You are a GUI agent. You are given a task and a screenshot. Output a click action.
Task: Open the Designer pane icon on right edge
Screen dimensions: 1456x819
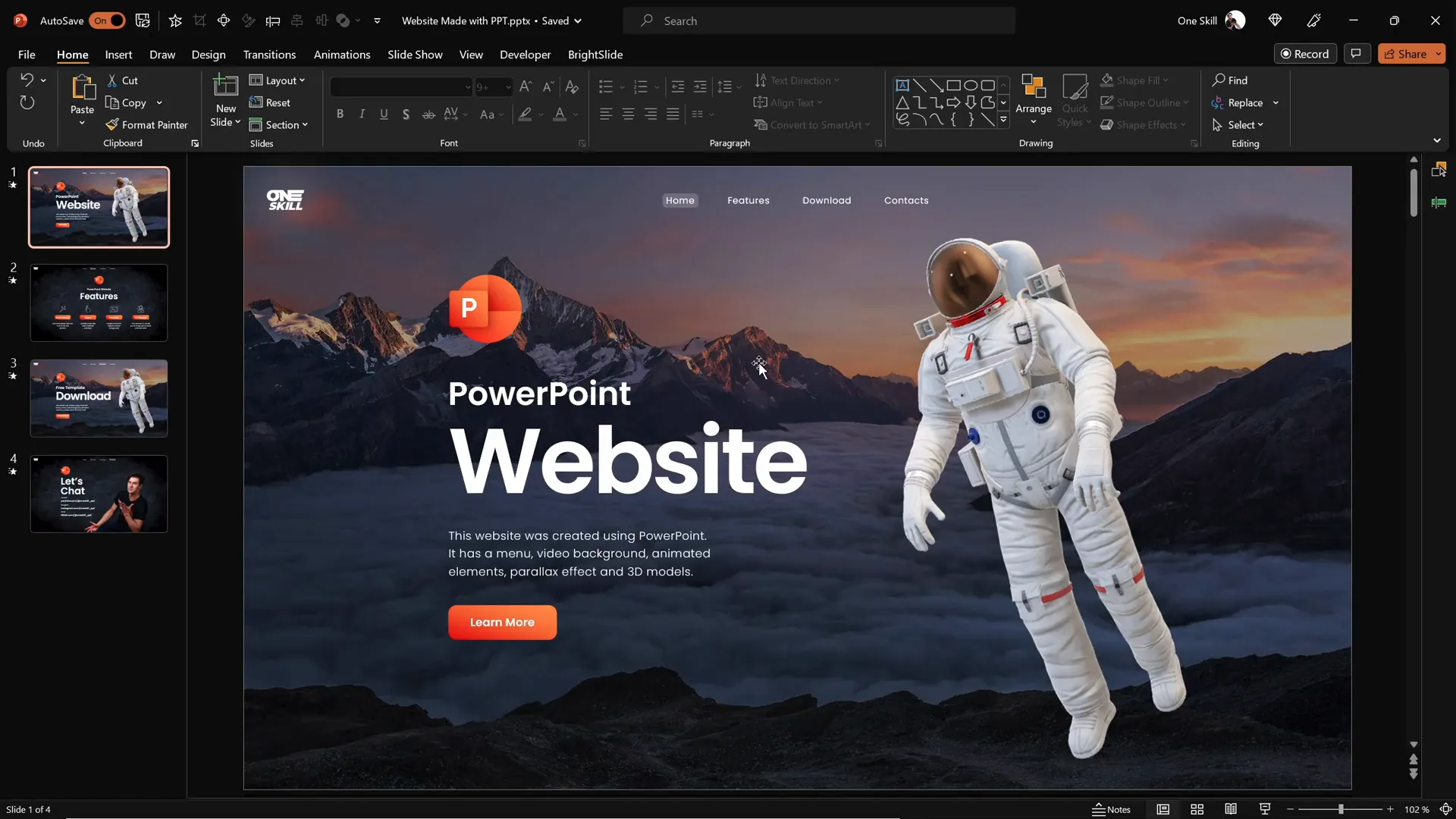click(x=1439, y=170)
